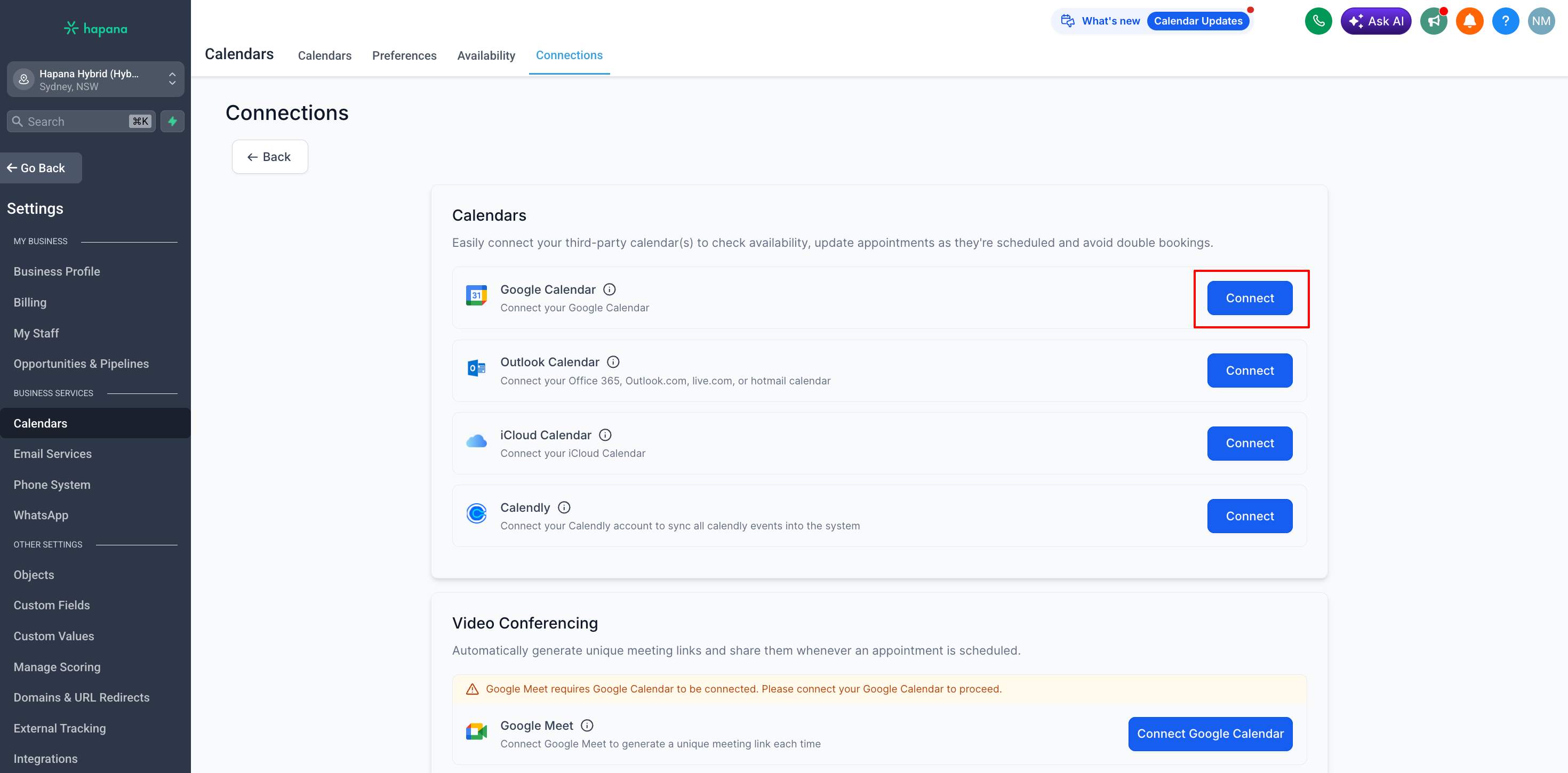
Task: Click the Back button under Connections
Action: point(270,157)
